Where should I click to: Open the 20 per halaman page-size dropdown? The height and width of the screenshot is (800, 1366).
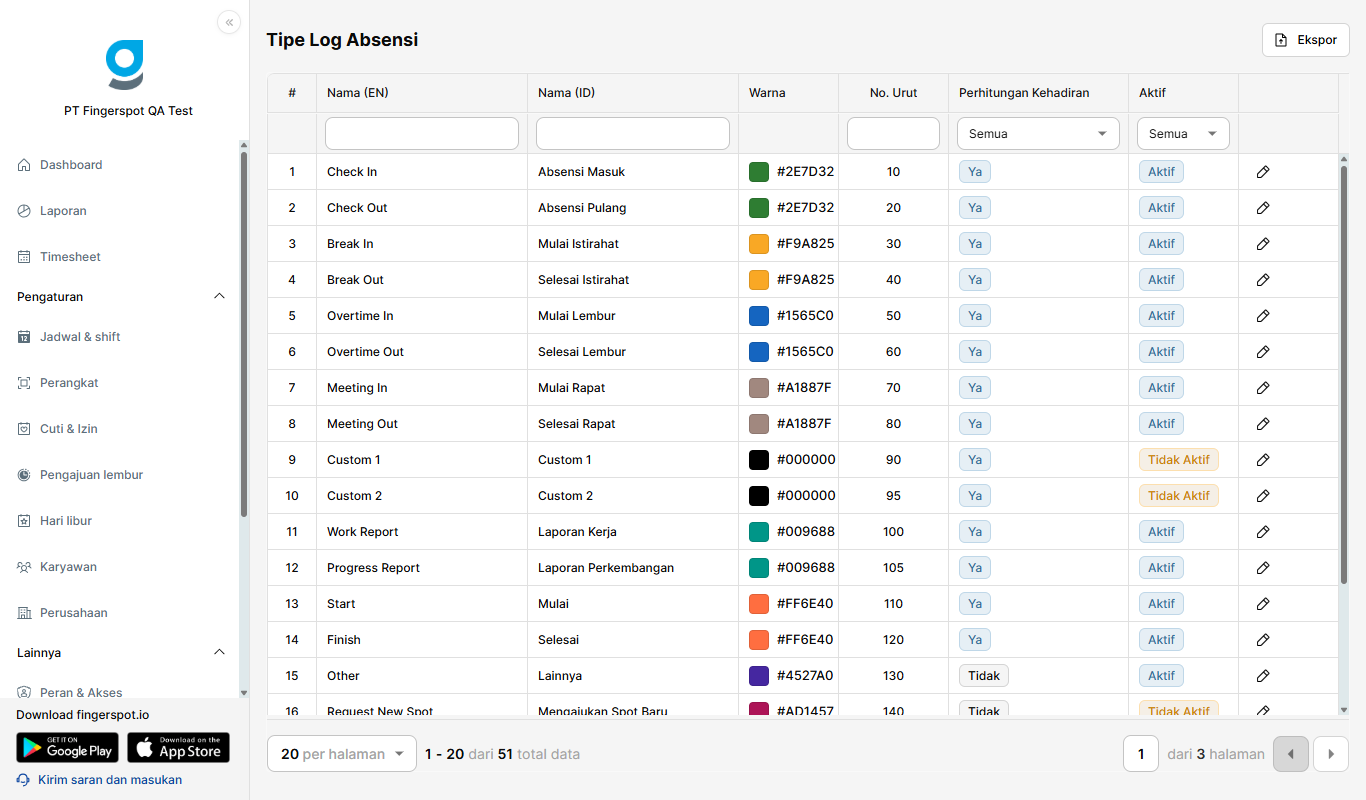(342, 754)
